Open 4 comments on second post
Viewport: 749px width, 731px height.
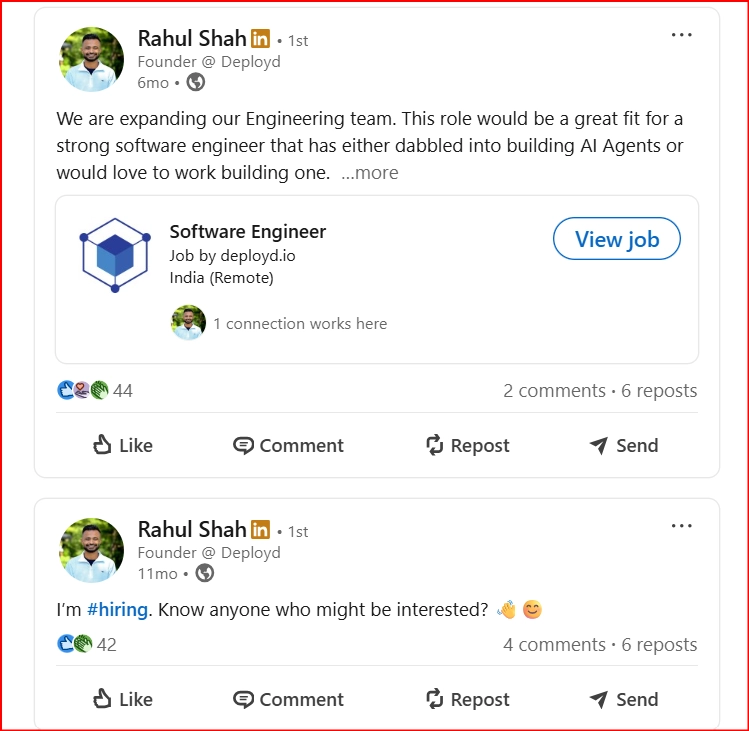[554, 644]
